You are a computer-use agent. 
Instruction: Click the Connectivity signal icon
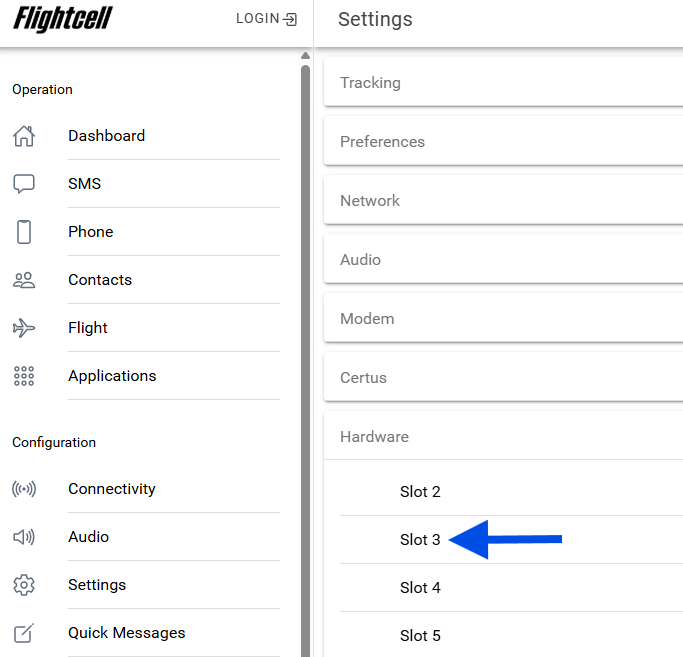[x=24, y=489]
